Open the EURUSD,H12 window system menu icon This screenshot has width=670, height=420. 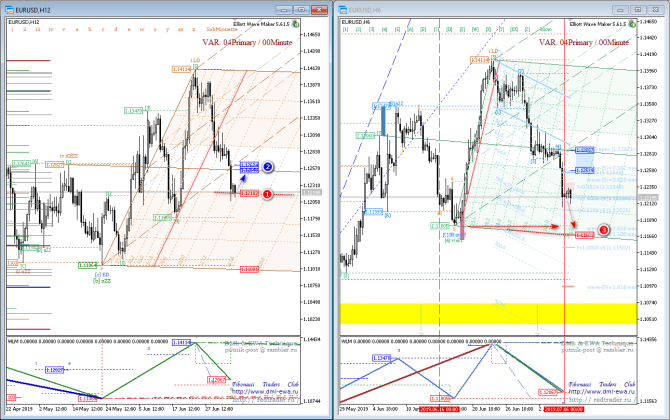pos(9,9)
